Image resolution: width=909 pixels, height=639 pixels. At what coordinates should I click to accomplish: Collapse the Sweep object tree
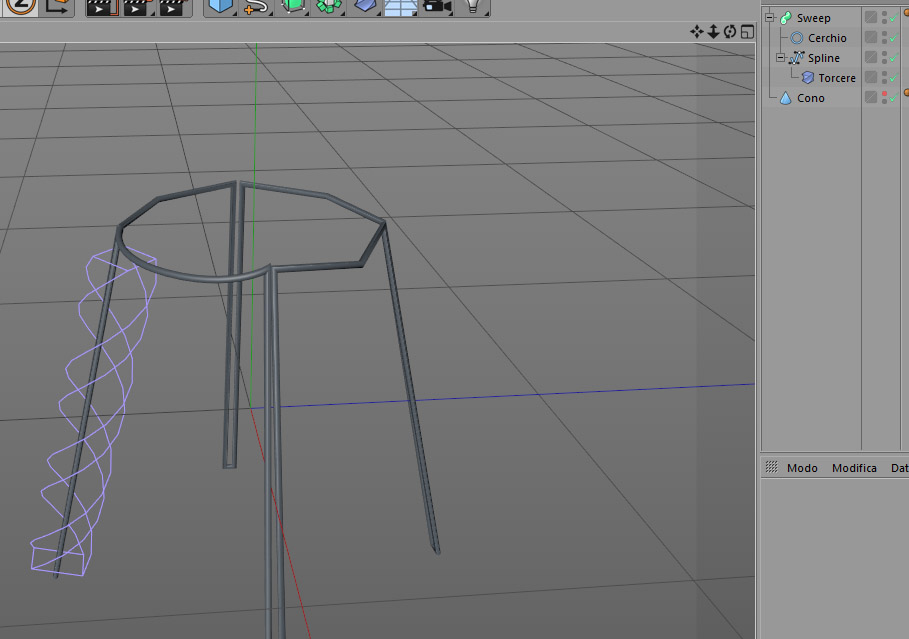point(770,18)
